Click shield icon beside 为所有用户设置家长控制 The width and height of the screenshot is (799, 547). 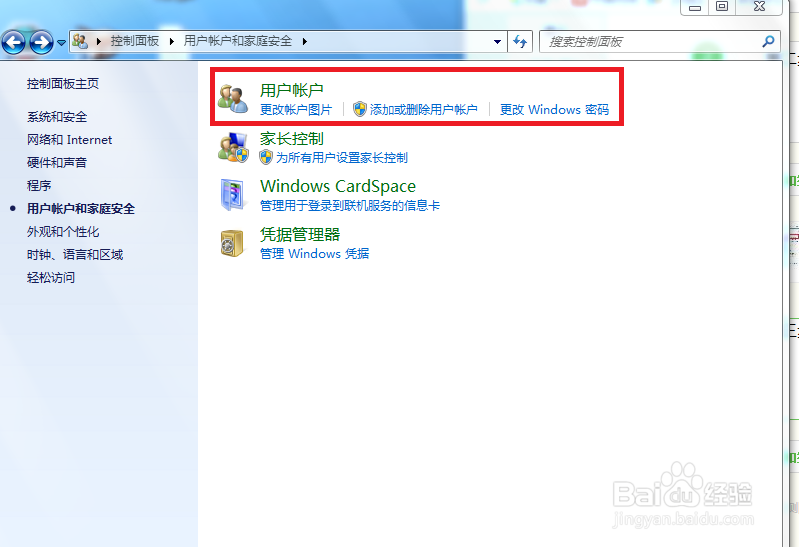266,158
